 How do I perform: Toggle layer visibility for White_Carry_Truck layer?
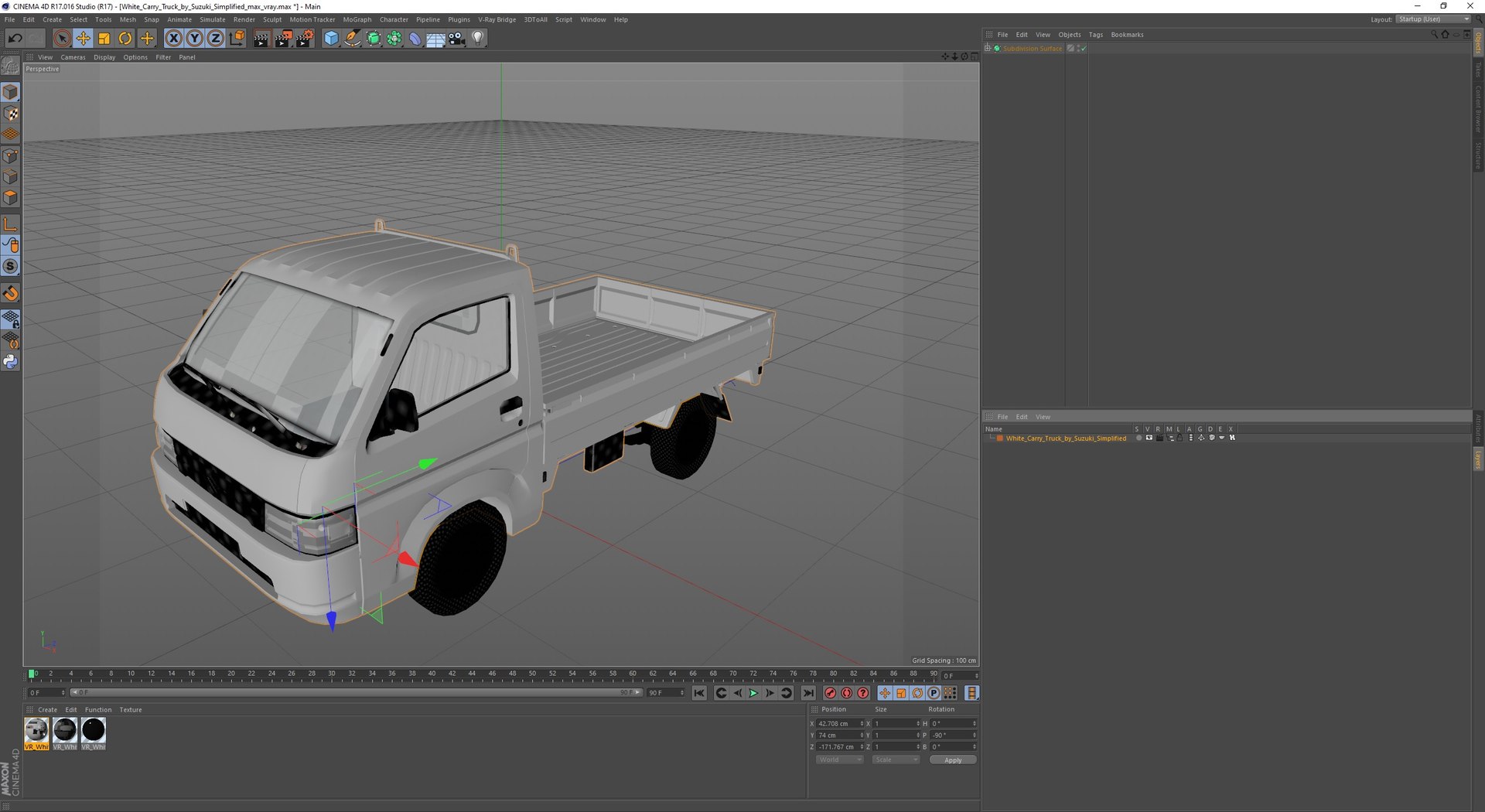pos(1149,438)
